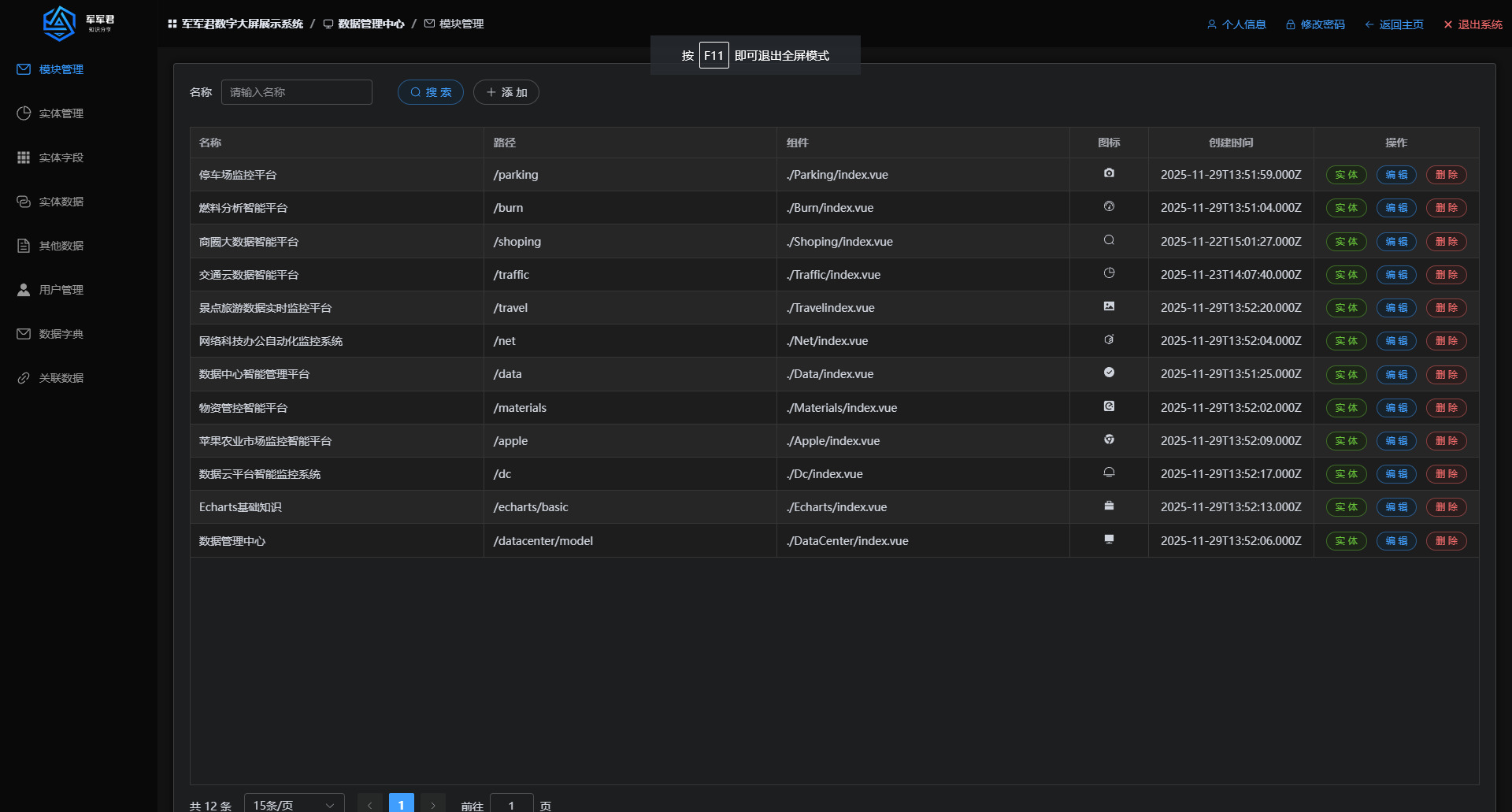Click briefcase icon in Echarts基础知识 row

[x=1109, y=506]
